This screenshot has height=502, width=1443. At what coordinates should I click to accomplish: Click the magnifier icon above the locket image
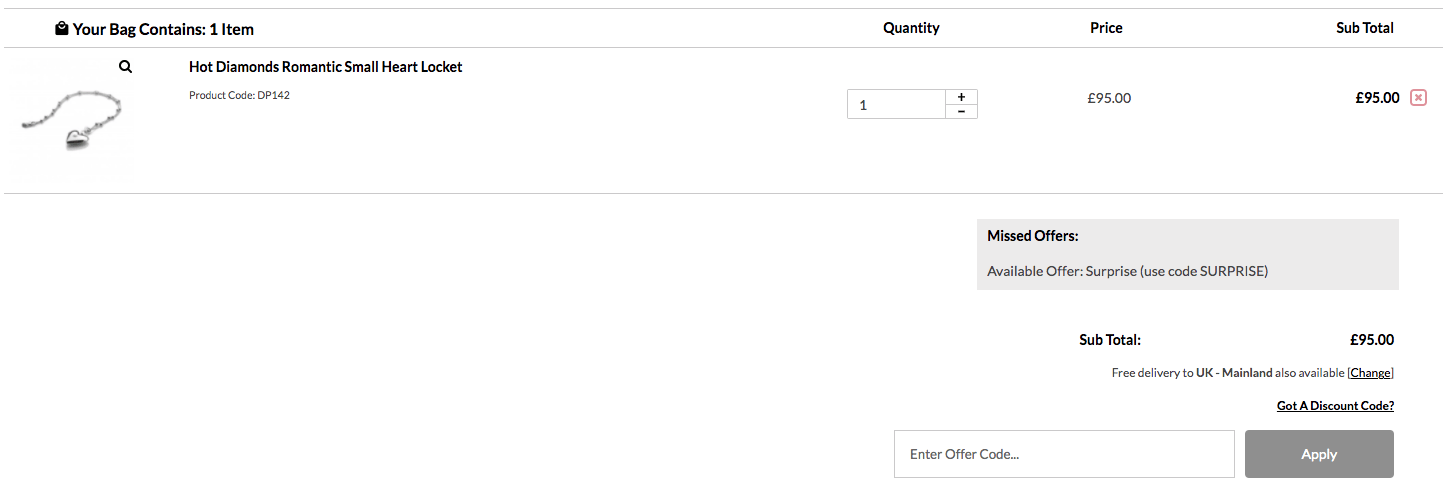(x=125, y=67)
